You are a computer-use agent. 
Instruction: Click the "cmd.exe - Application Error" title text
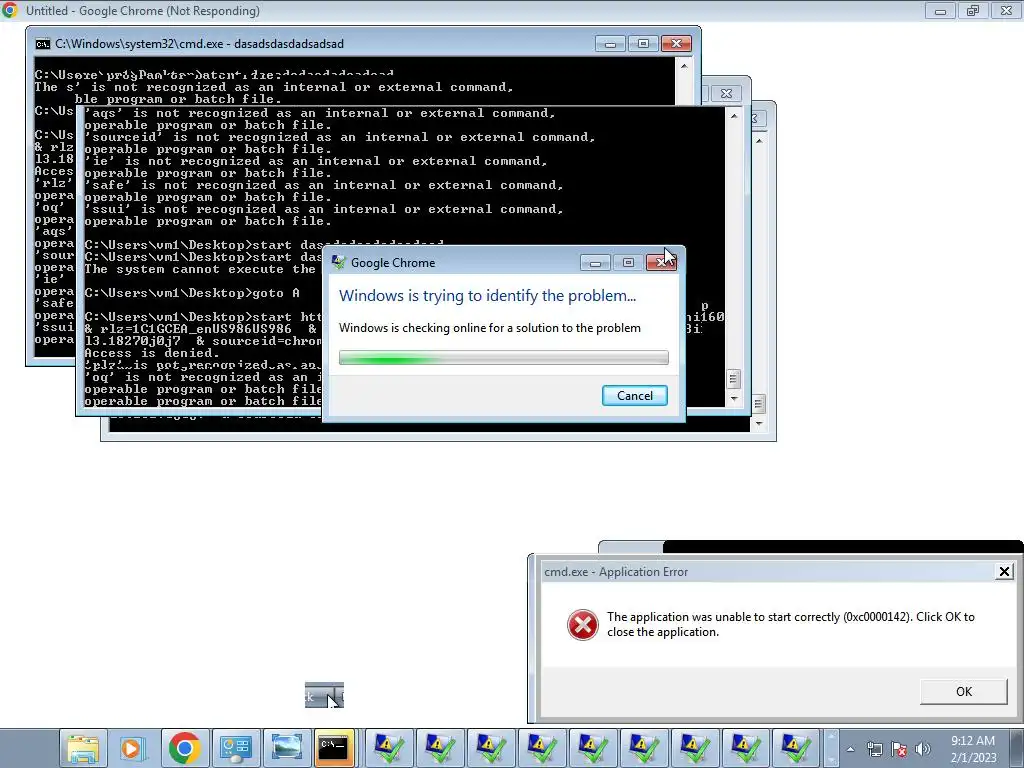pyautogui.click(x=616, y=572)
